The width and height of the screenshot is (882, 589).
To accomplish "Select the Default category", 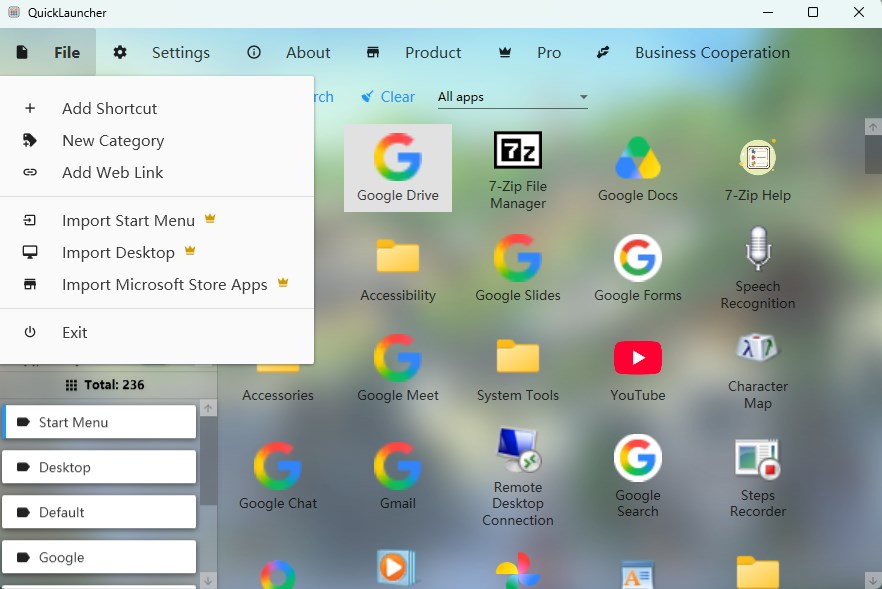I will tap(99, 512).
